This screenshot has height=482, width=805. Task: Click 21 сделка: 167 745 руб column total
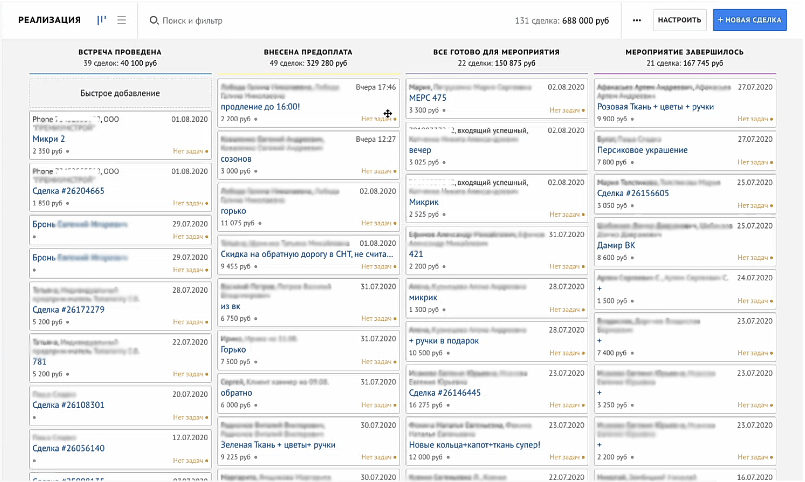click(685, 63)
